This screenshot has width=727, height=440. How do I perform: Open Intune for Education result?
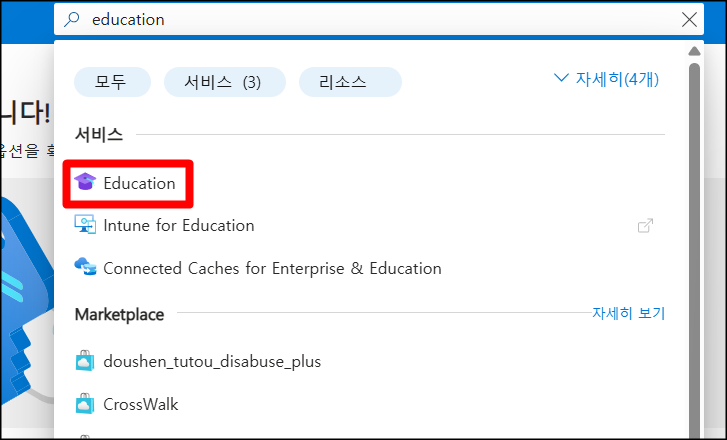(179, 225)
